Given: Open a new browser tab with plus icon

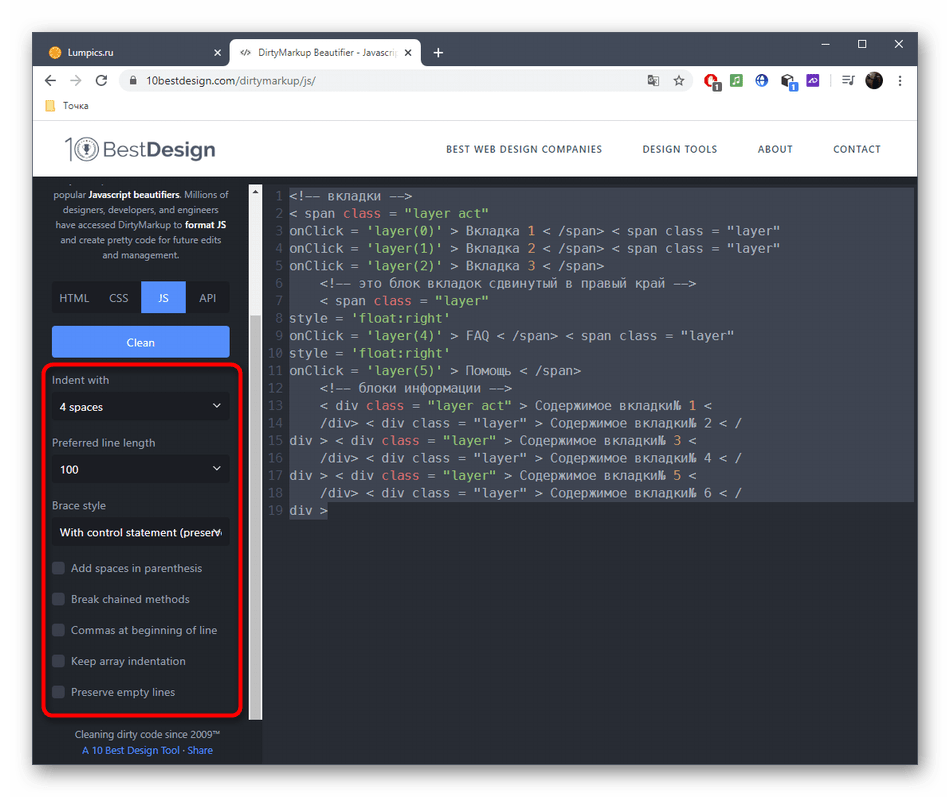Looking at the screenshot, I should point(438,53).
